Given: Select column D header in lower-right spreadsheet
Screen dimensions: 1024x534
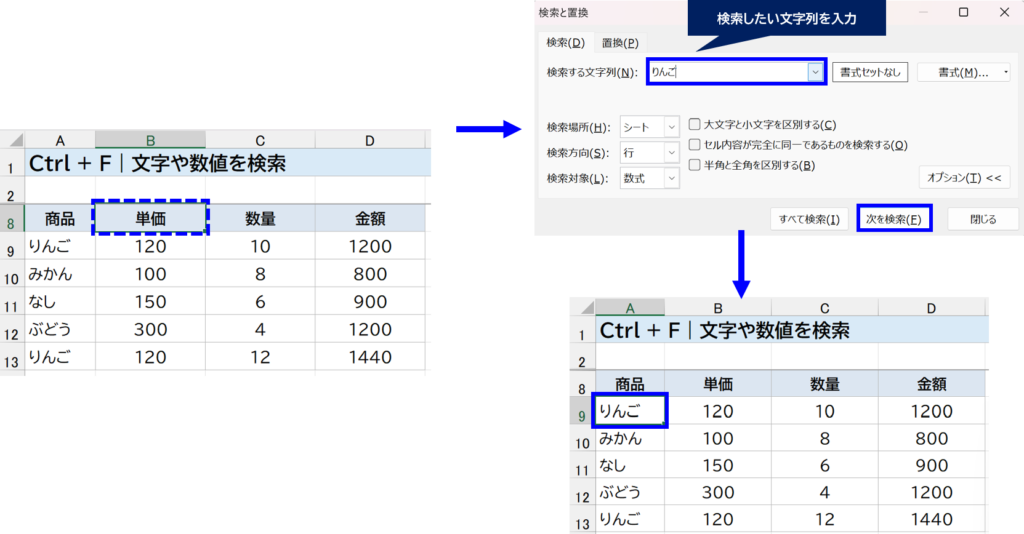Looking at the screenshot, I should (x=931, y=307).
